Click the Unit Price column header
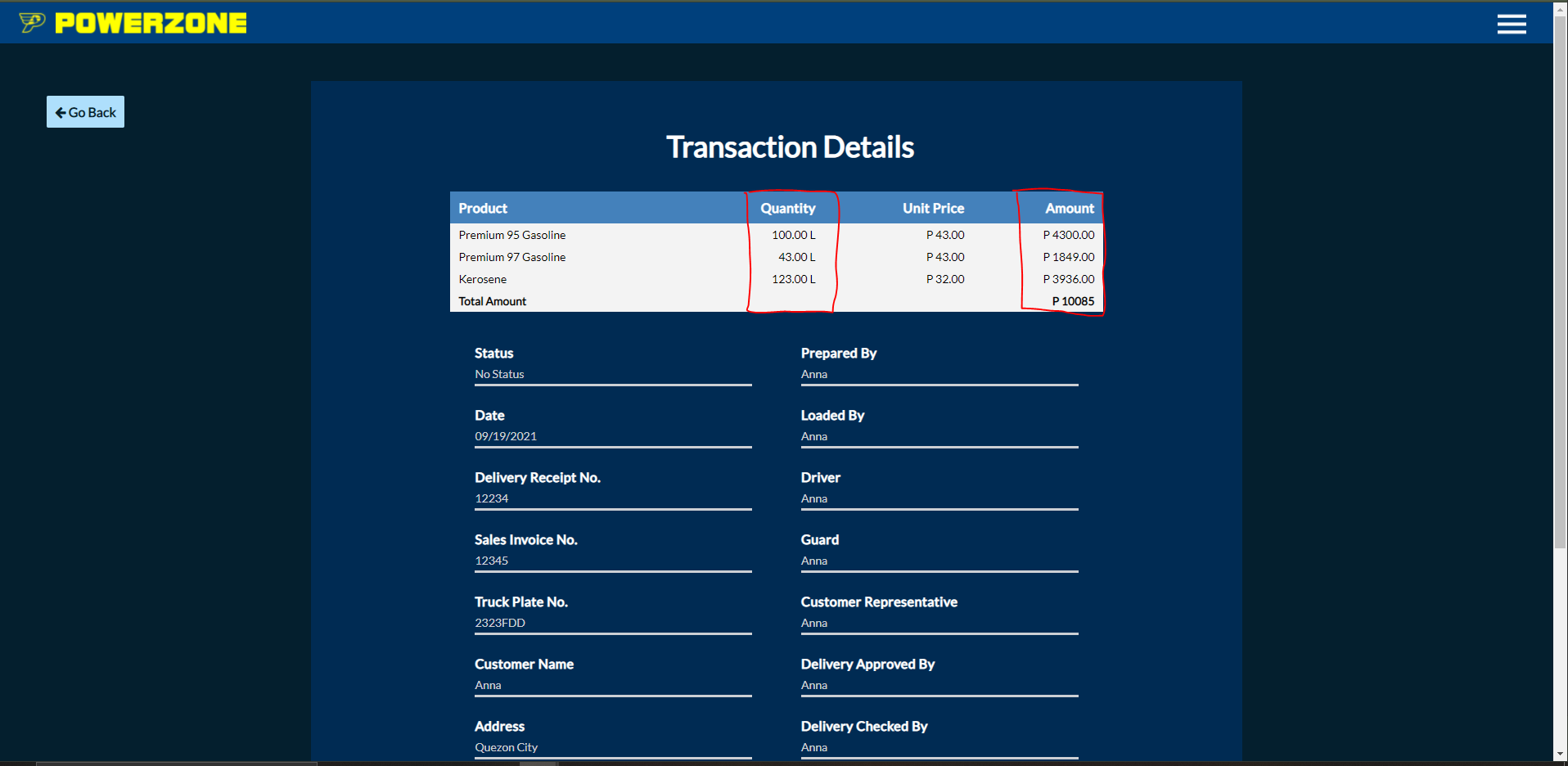 933,208
